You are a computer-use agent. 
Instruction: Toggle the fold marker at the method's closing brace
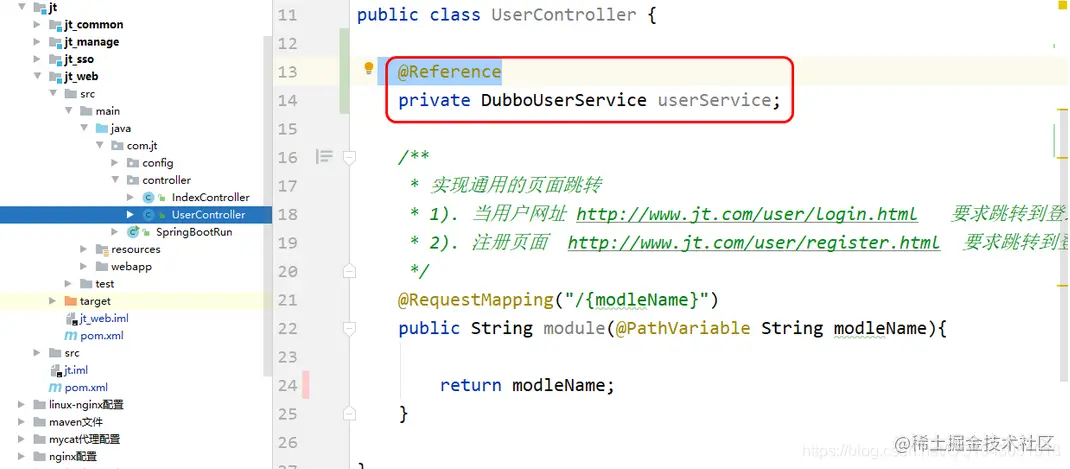[x=349, y=413]
